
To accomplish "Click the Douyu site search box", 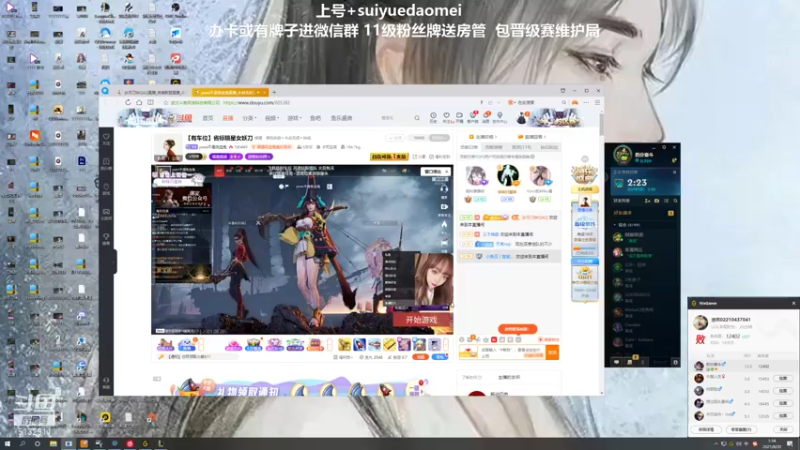I will coord(395,118).
